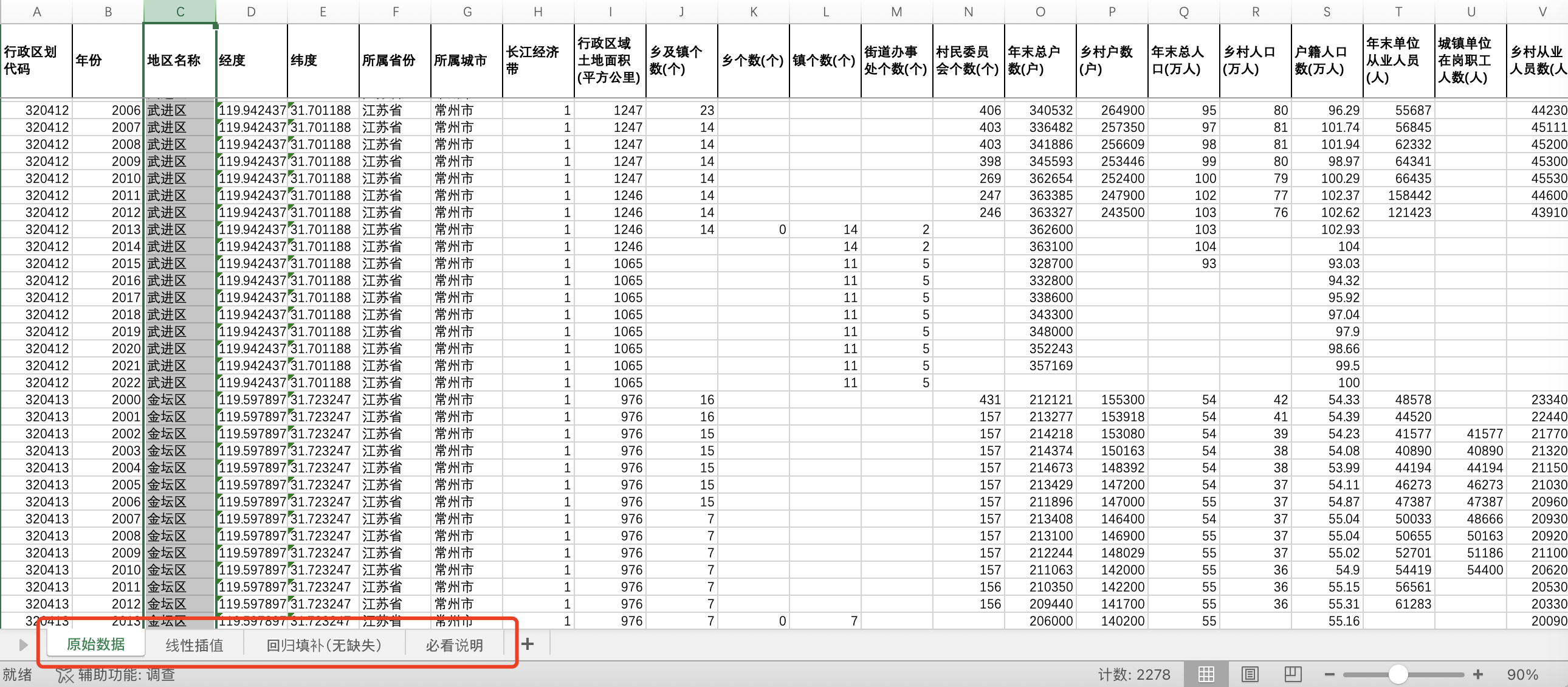Open the 必看说明 sheet tab

pyautogui.click(x=454, y=645)
